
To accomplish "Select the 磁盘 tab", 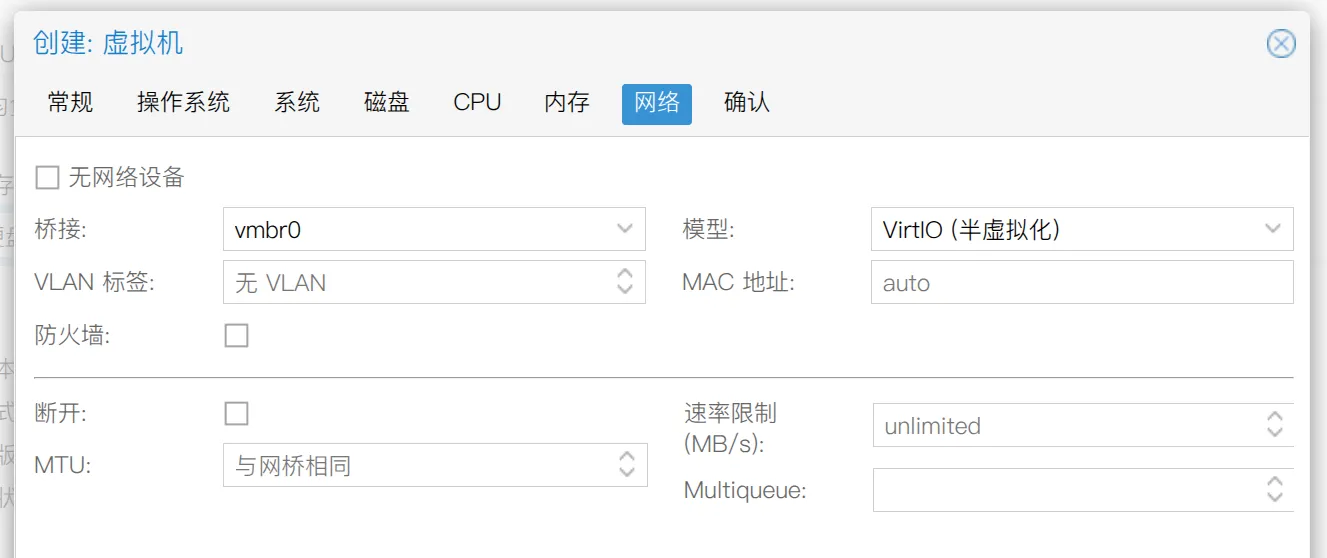I will coord(387,103).
